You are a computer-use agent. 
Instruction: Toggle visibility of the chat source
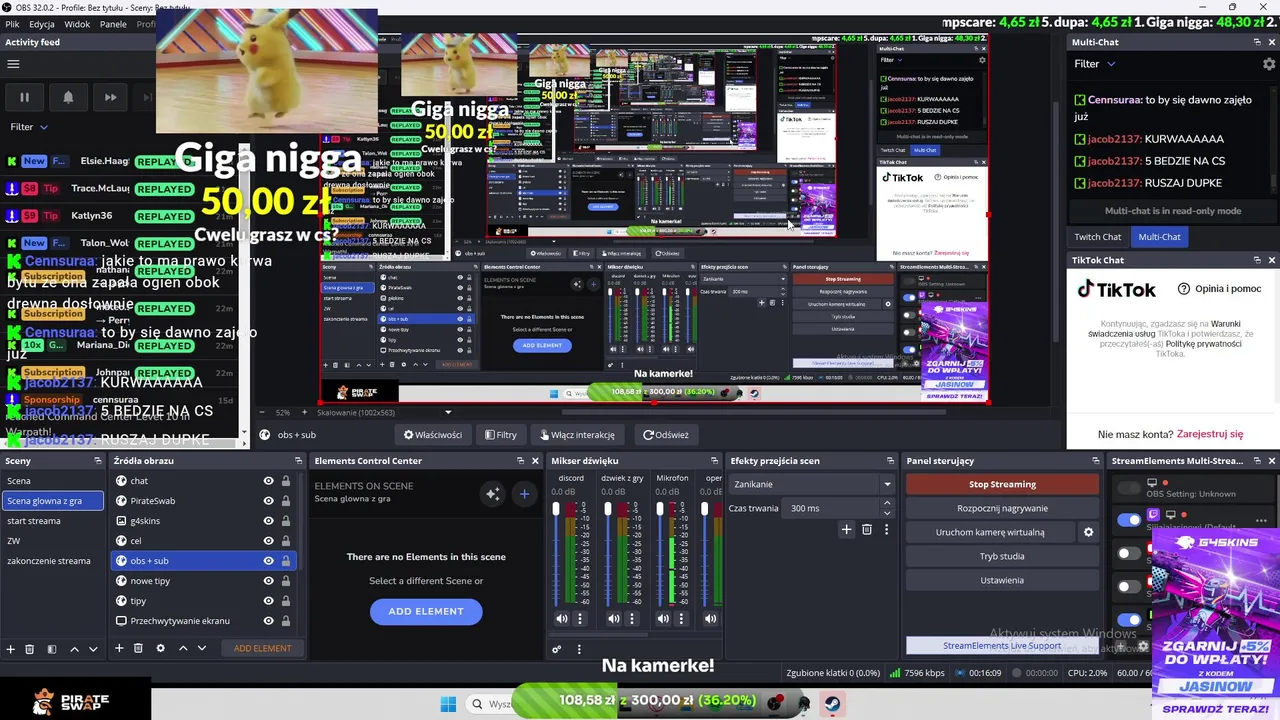(268, 481)
